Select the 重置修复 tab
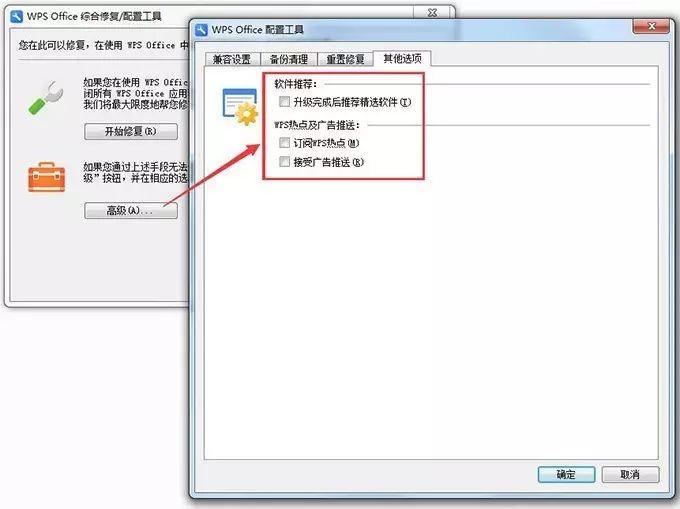 coord(345,59)
